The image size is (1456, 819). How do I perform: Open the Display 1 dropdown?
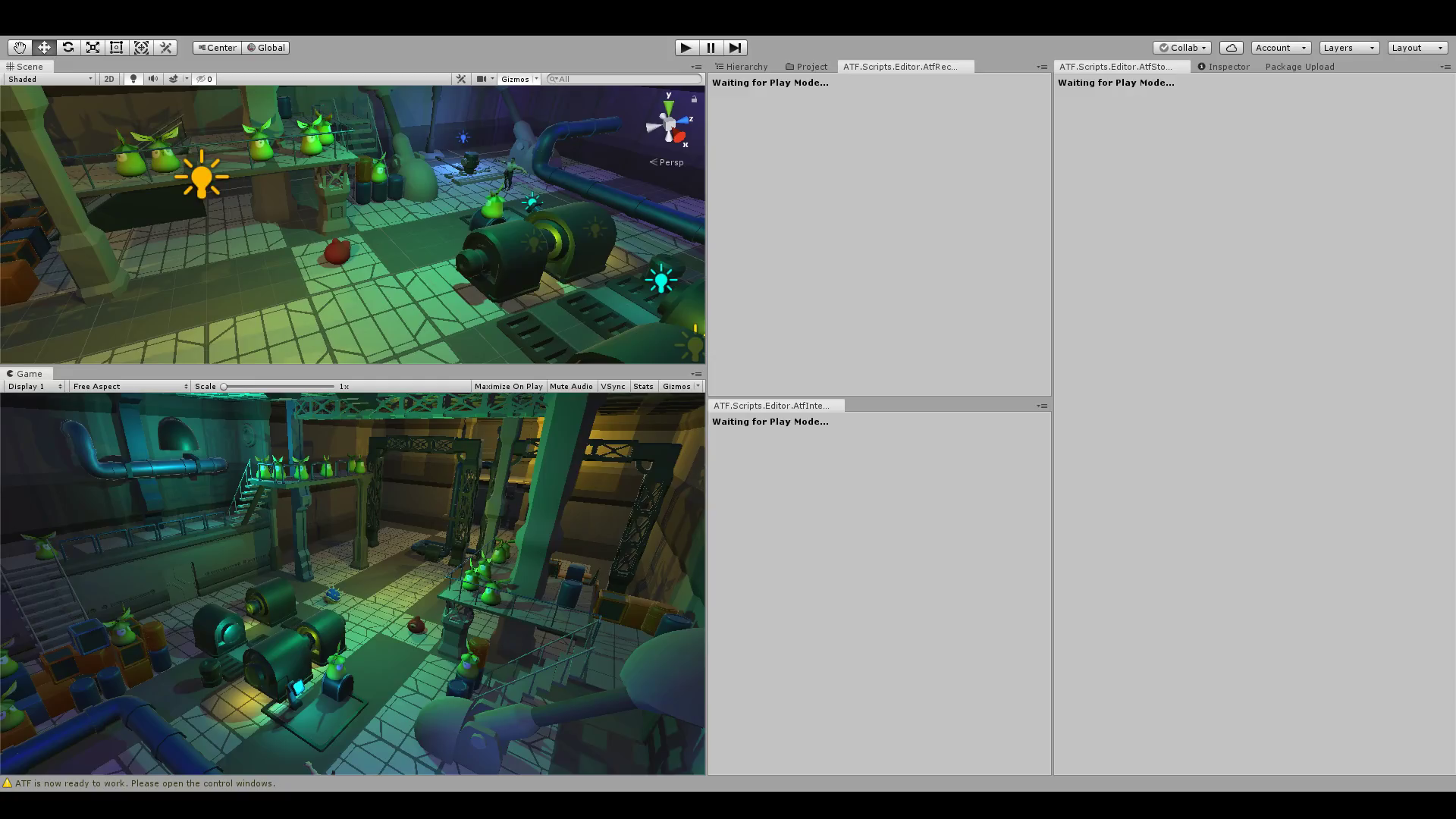tap(35, 387)
